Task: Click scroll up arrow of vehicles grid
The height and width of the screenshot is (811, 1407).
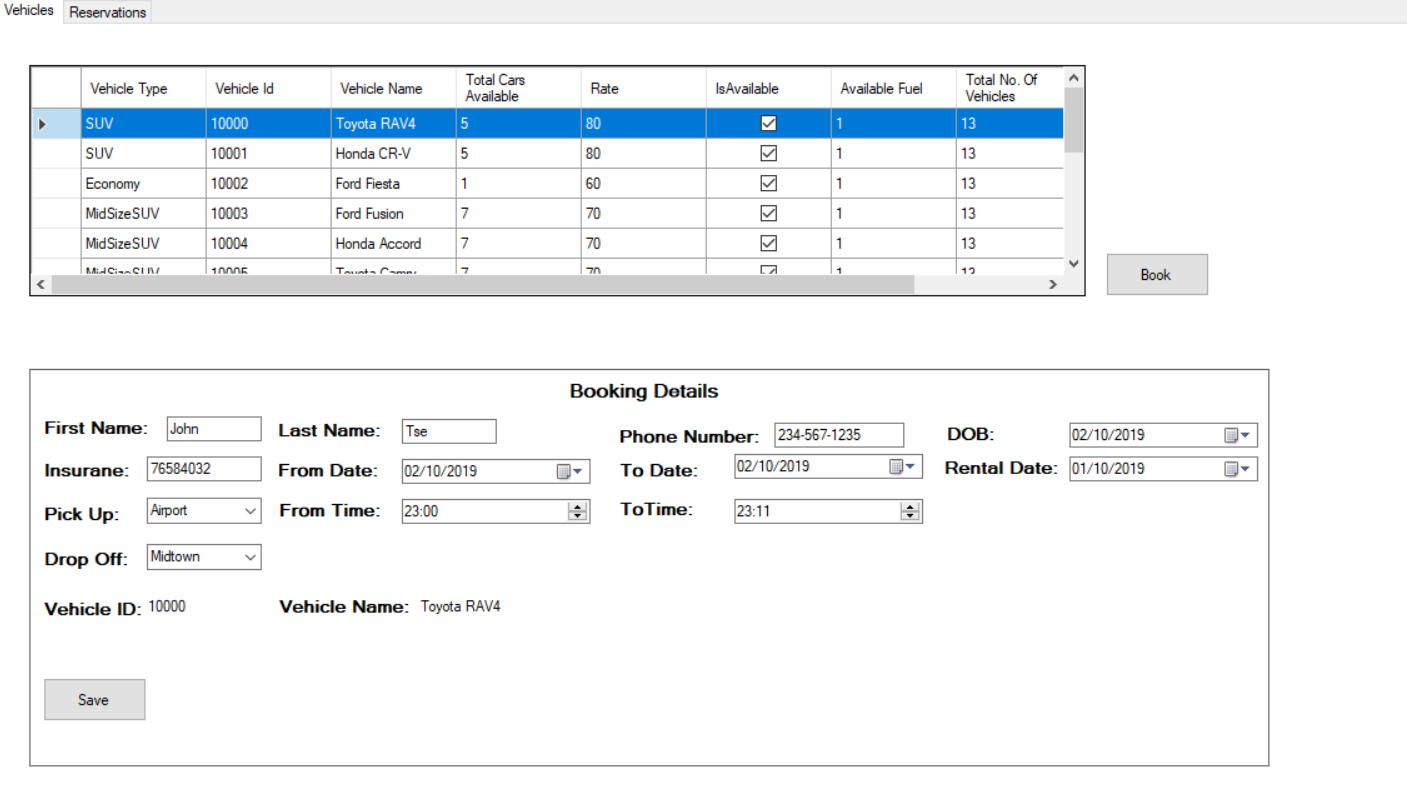Action: coord(1073,77)
